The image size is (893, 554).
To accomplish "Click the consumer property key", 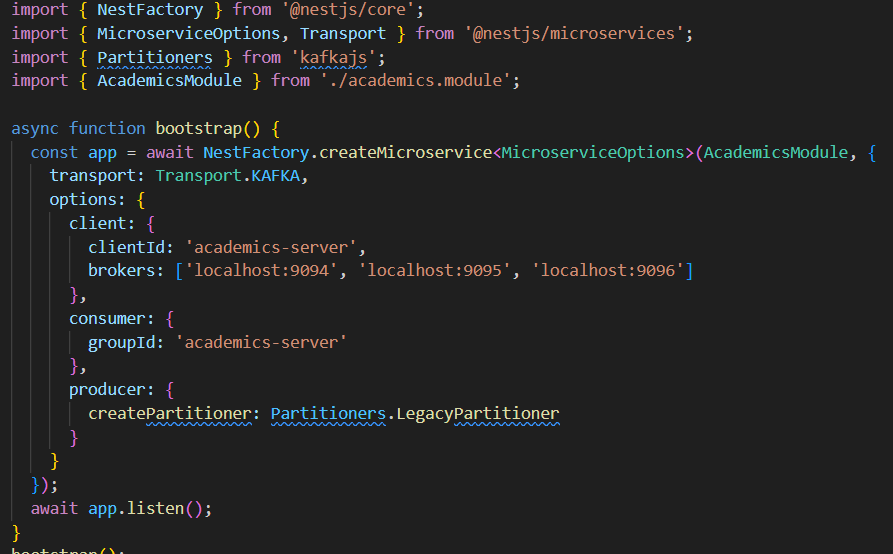I will (x=107, y=319).
